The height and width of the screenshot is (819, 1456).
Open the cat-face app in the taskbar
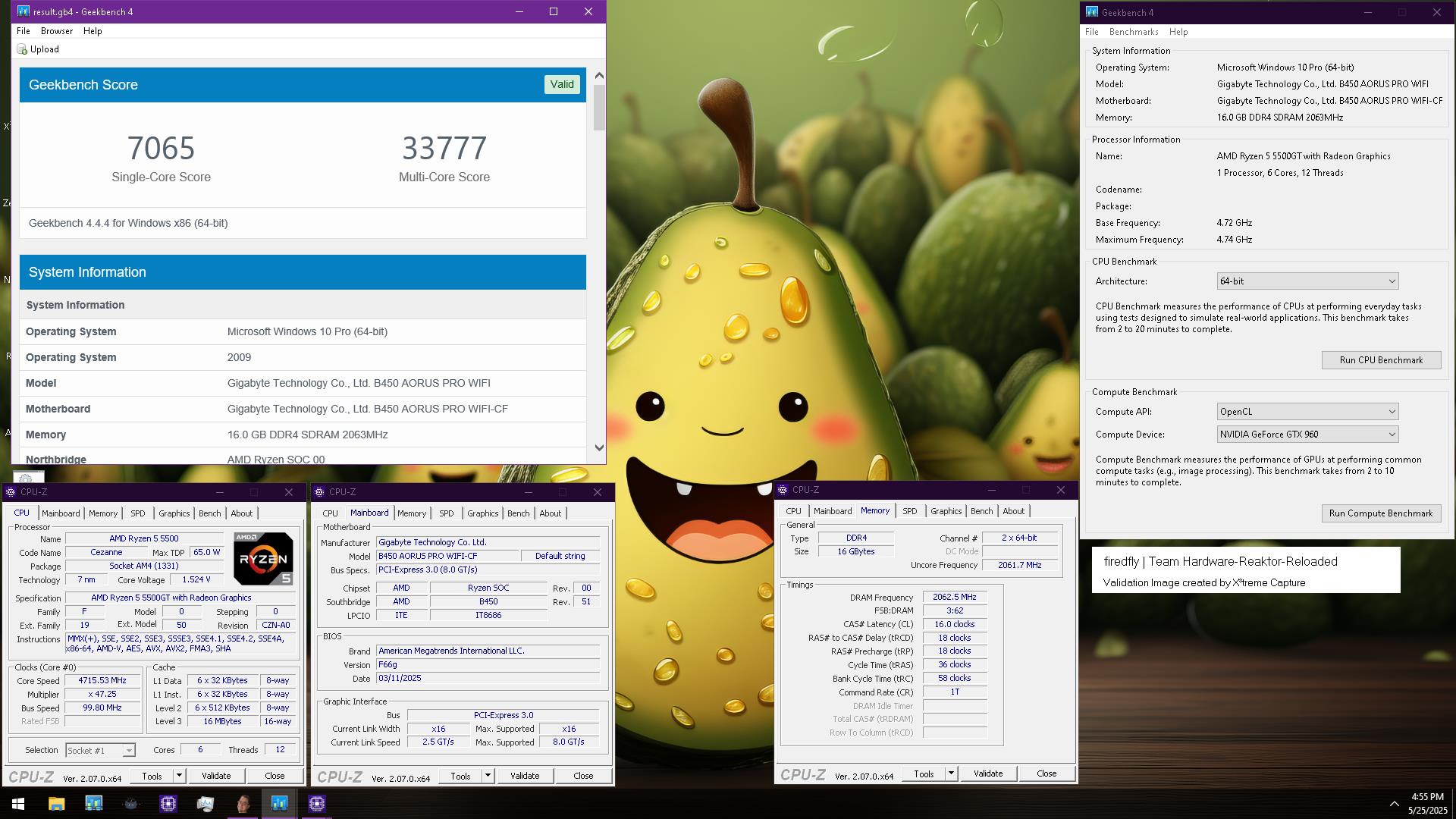pos(130,803)
